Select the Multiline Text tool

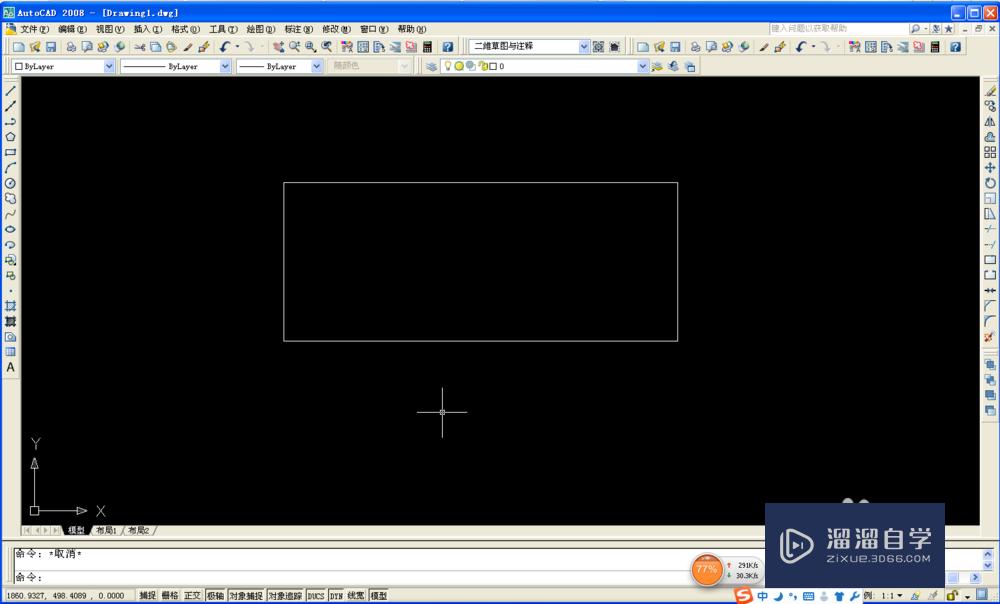[x=10, y=367]
